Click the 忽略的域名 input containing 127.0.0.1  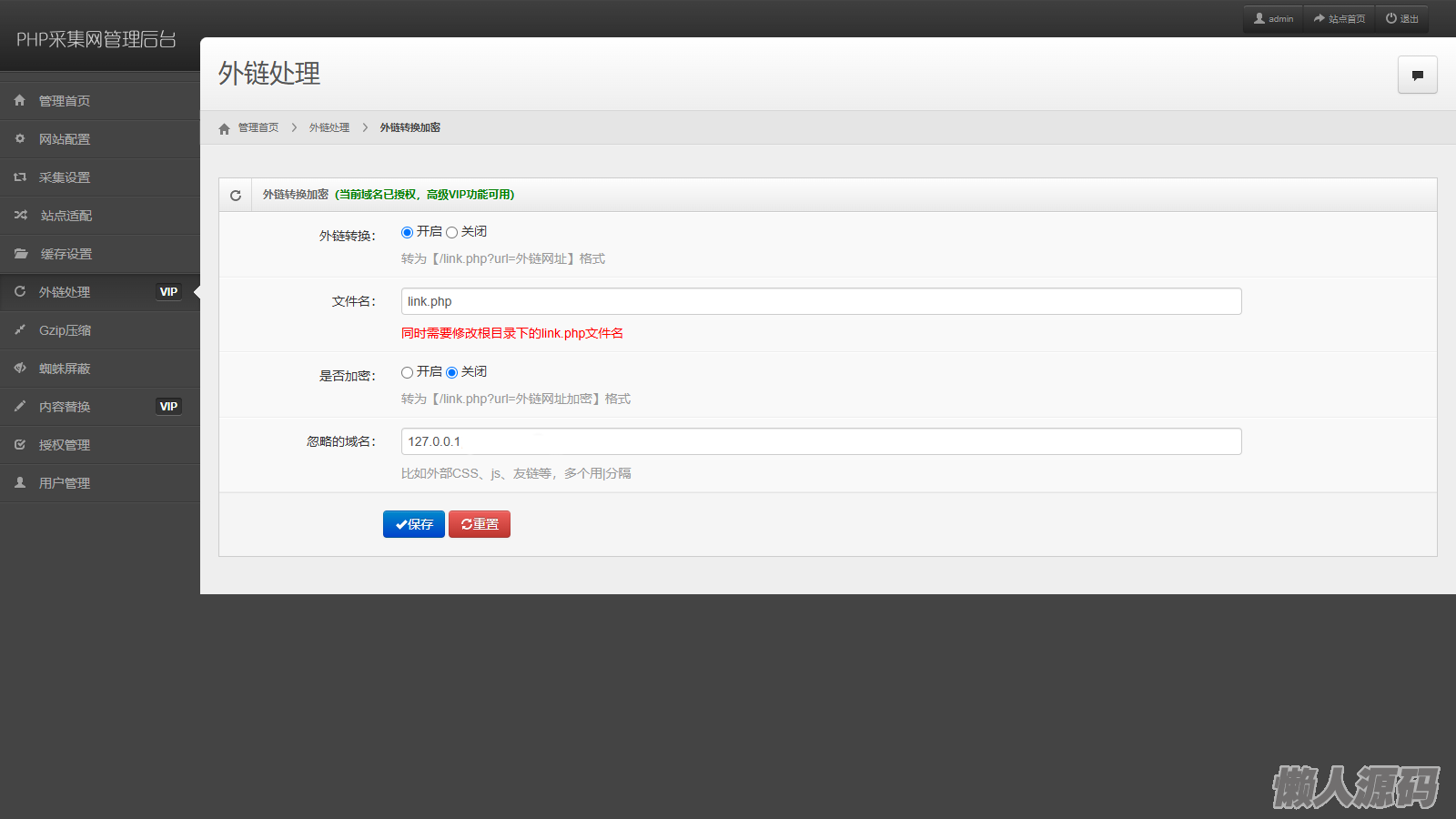click(821, 441)
